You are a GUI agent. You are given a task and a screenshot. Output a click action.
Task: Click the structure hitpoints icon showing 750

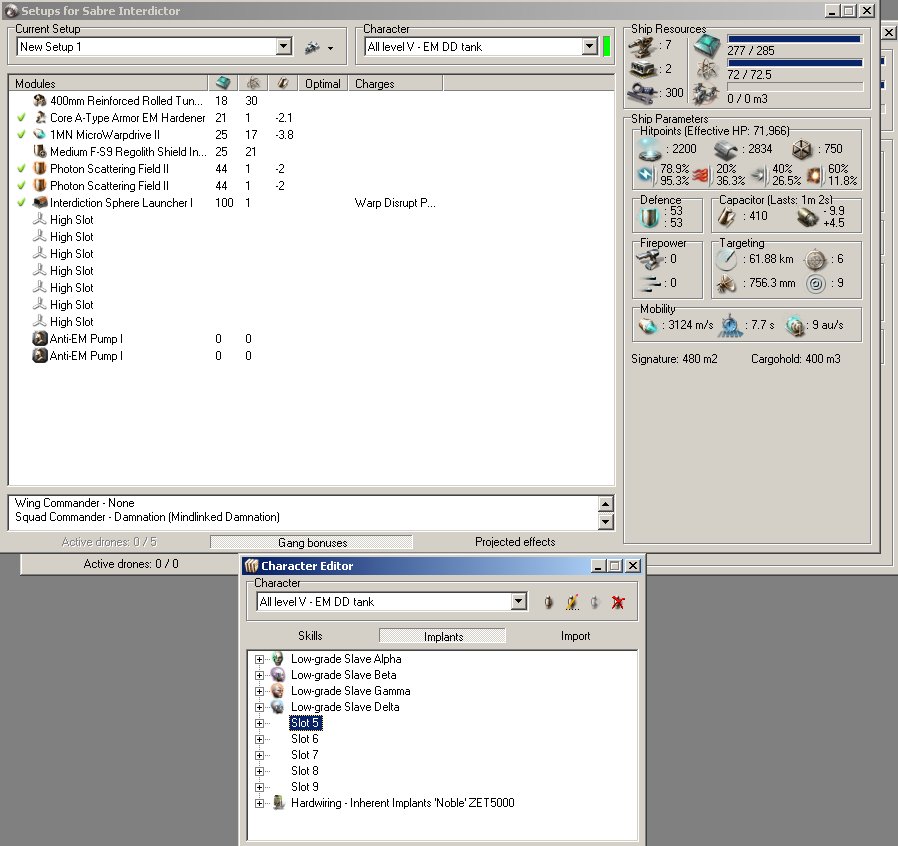click(802, 150)
